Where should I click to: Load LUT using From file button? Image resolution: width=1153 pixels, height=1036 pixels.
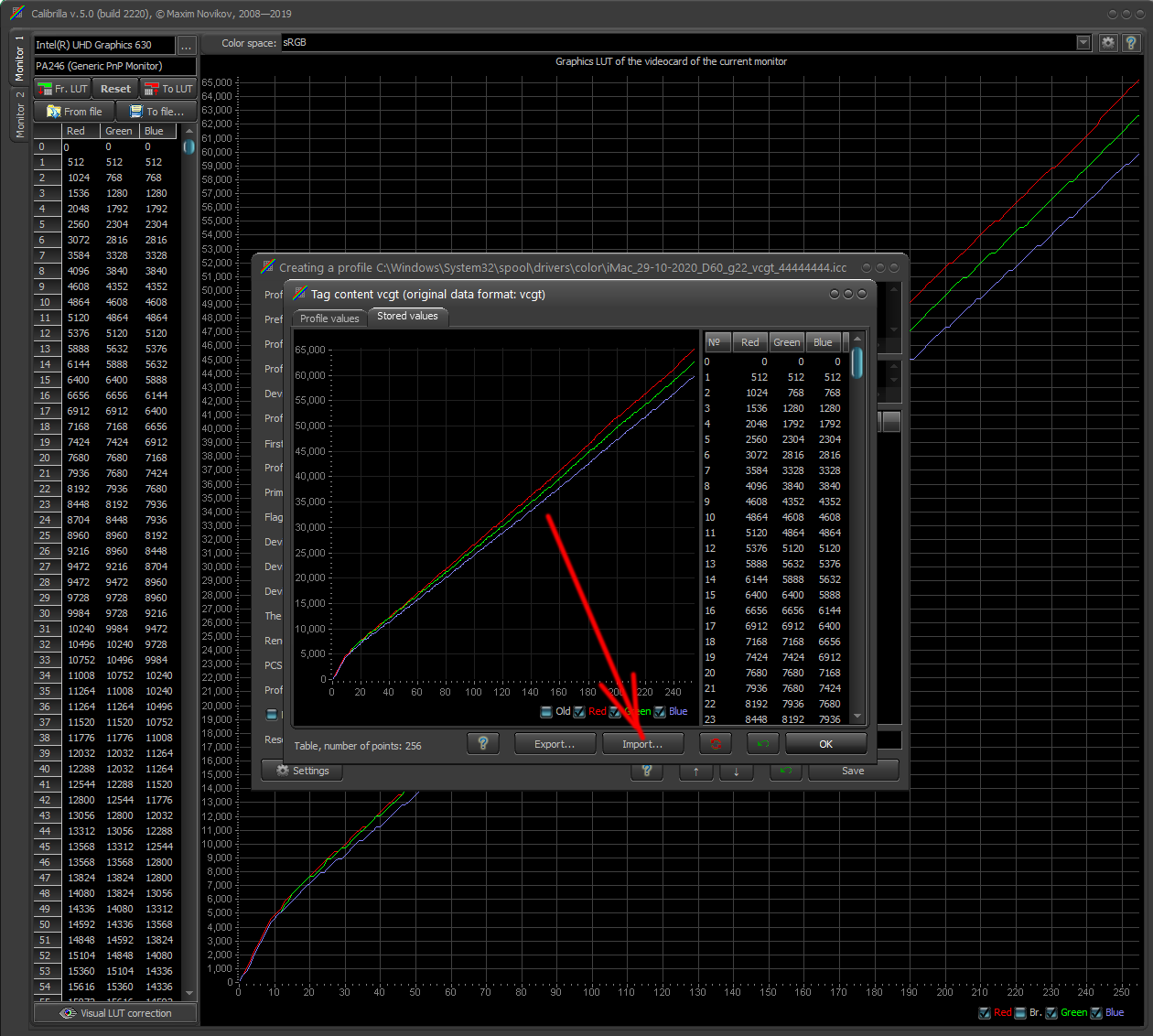pyautogui.click(x=74, y=112)
